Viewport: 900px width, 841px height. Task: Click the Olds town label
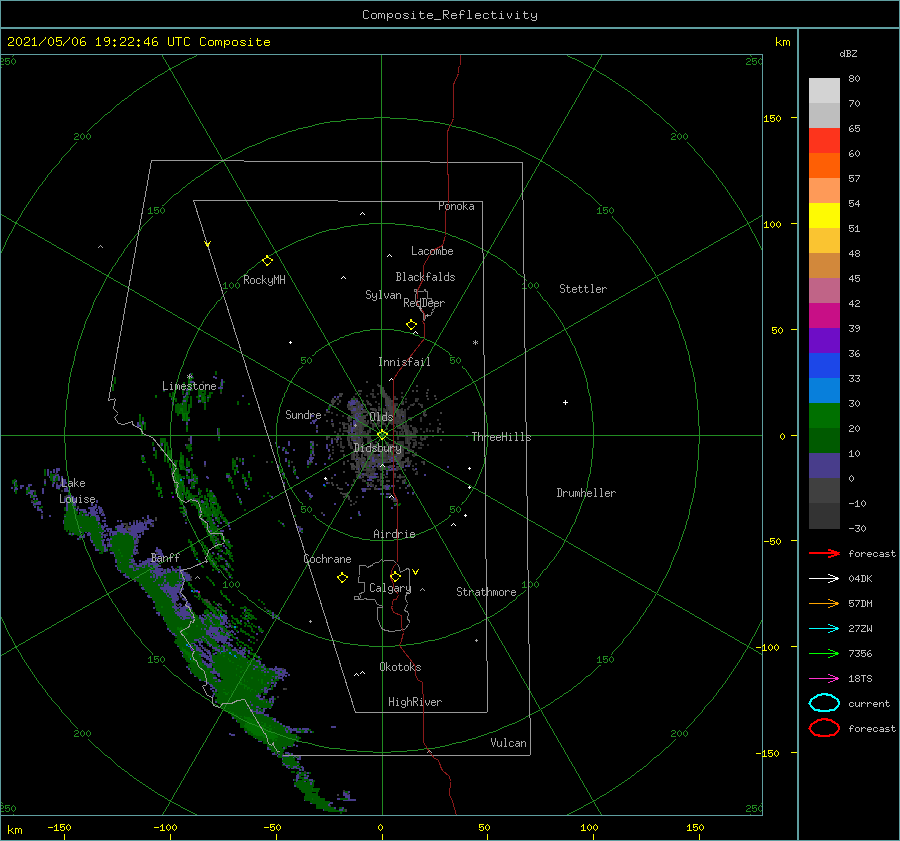coord(381,416)
